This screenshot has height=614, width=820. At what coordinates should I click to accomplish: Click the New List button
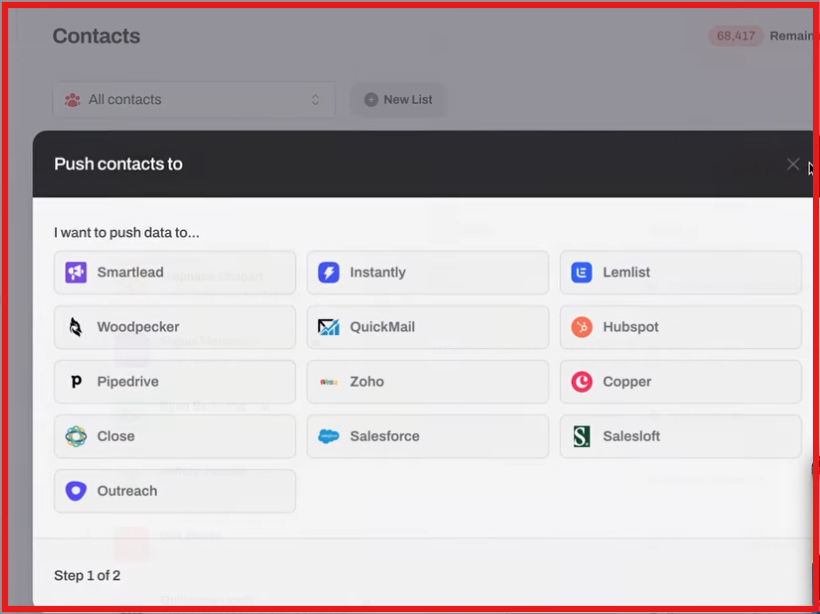[397, 99]
